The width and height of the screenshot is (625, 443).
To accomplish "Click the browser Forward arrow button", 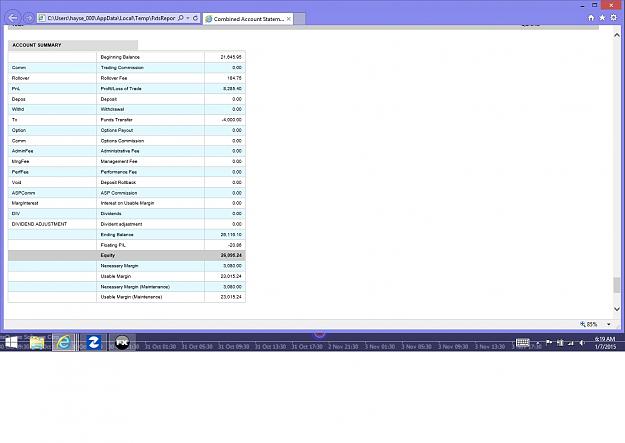I will click(x=28, y=18).
